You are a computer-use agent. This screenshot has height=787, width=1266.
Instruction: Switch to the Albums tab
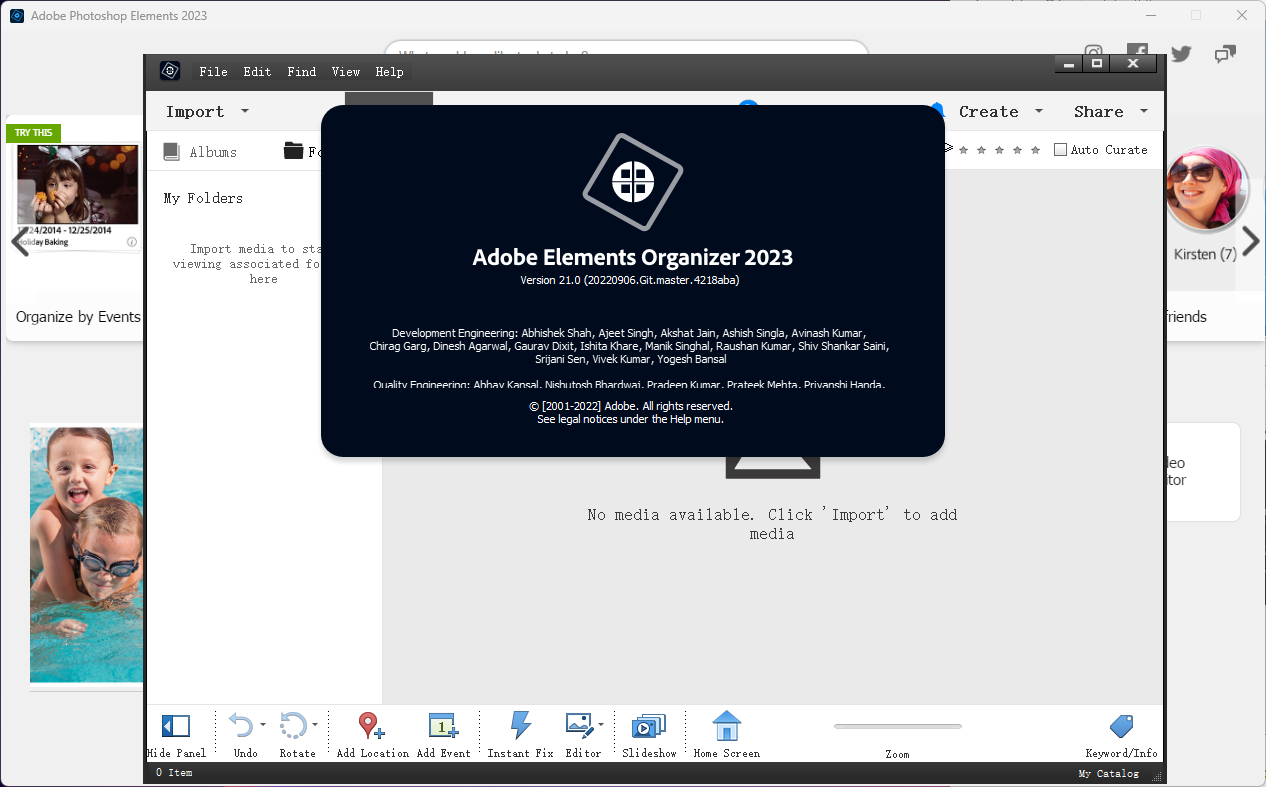(x=200, y=151)
